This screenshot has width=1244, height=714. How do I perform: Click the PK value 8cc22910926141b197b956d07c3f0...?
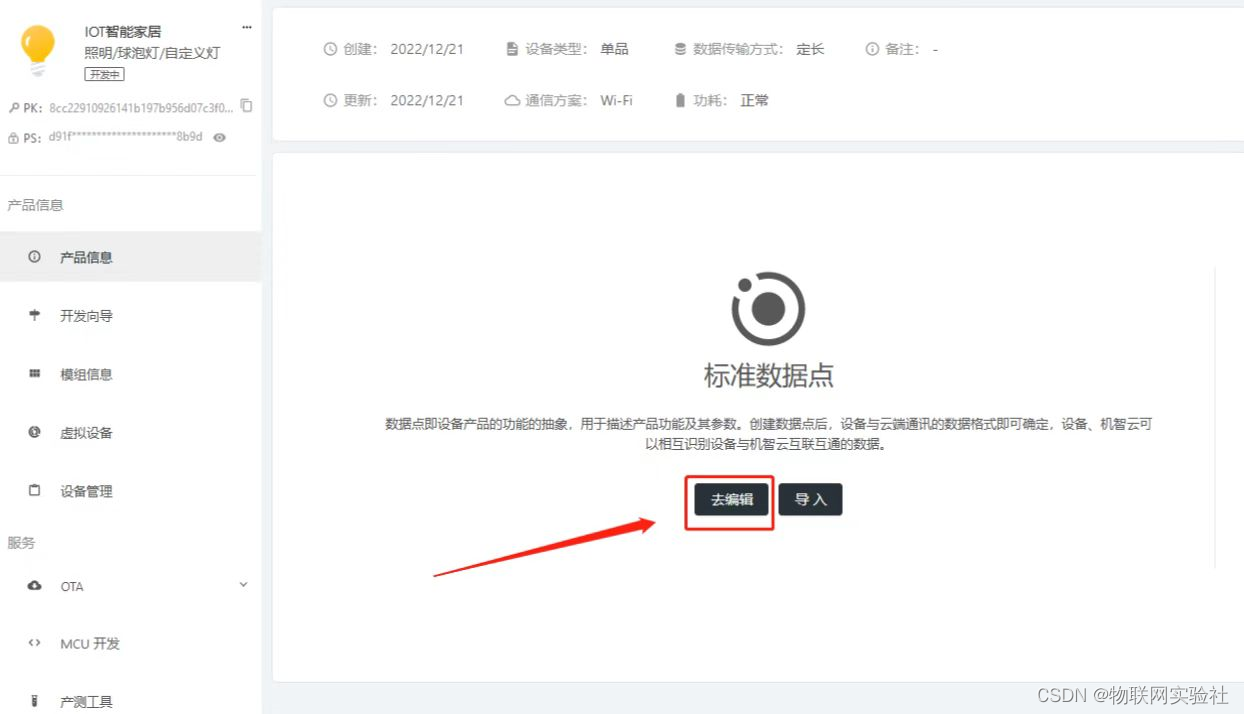tap(140, 107)
